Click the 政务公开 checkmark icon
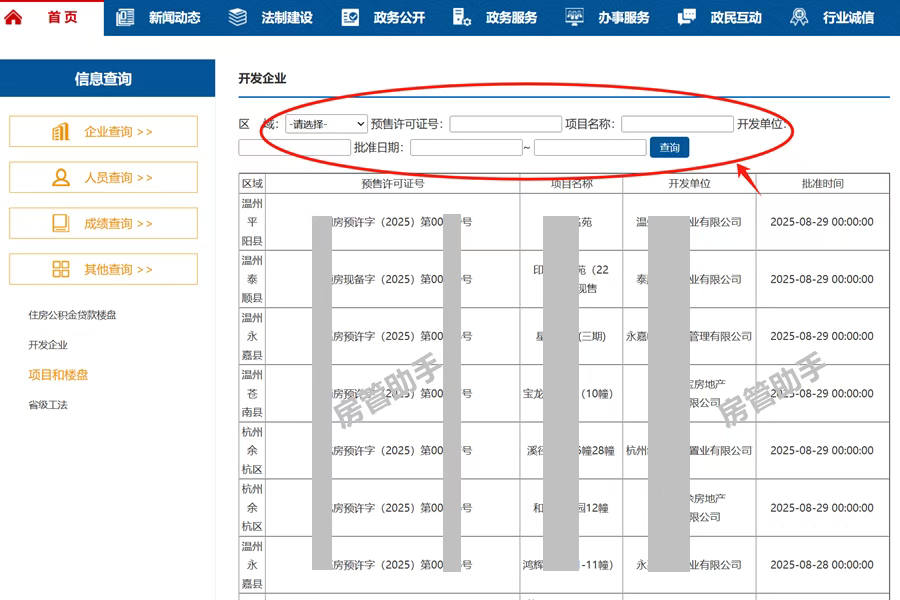 point(350,17)
